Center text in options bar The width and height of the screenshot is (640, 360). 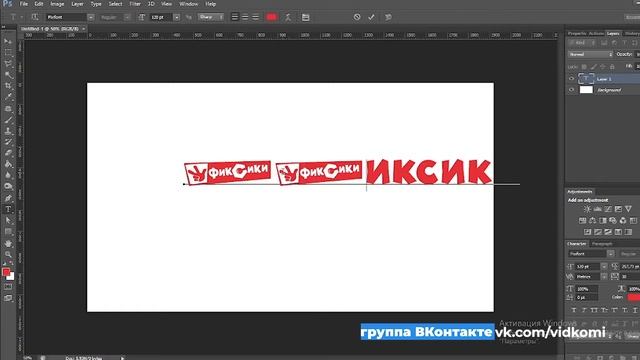tap(245, 17)
